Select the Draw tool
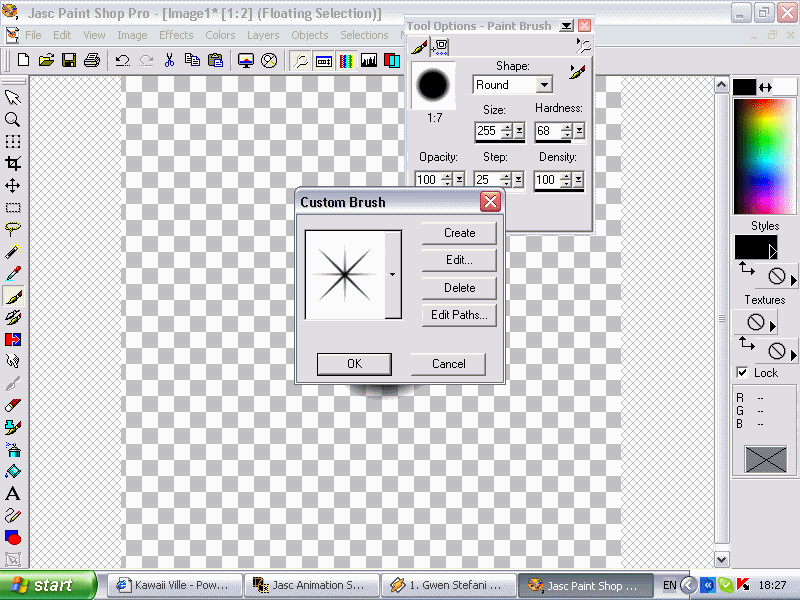This screenshot has width=800, height=600. point(12,516)
